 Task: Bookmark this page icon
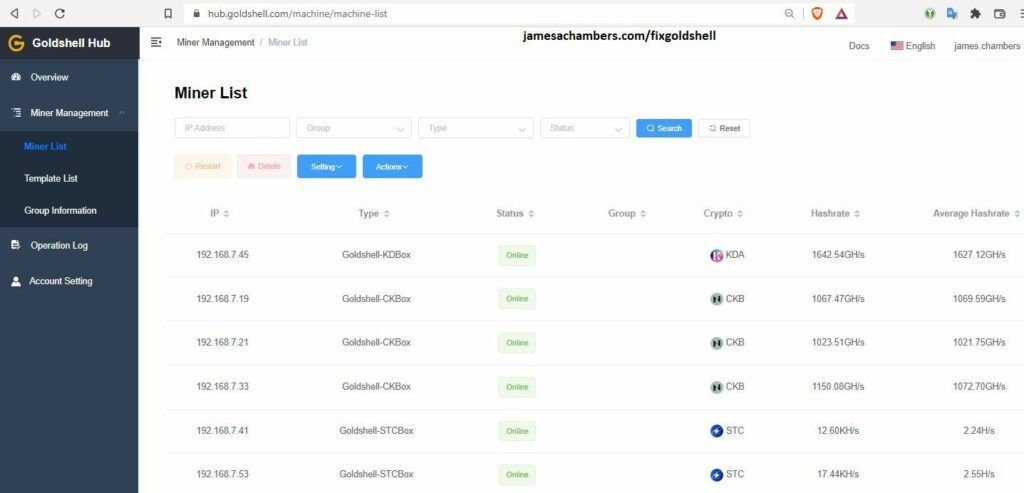[168, 13]
